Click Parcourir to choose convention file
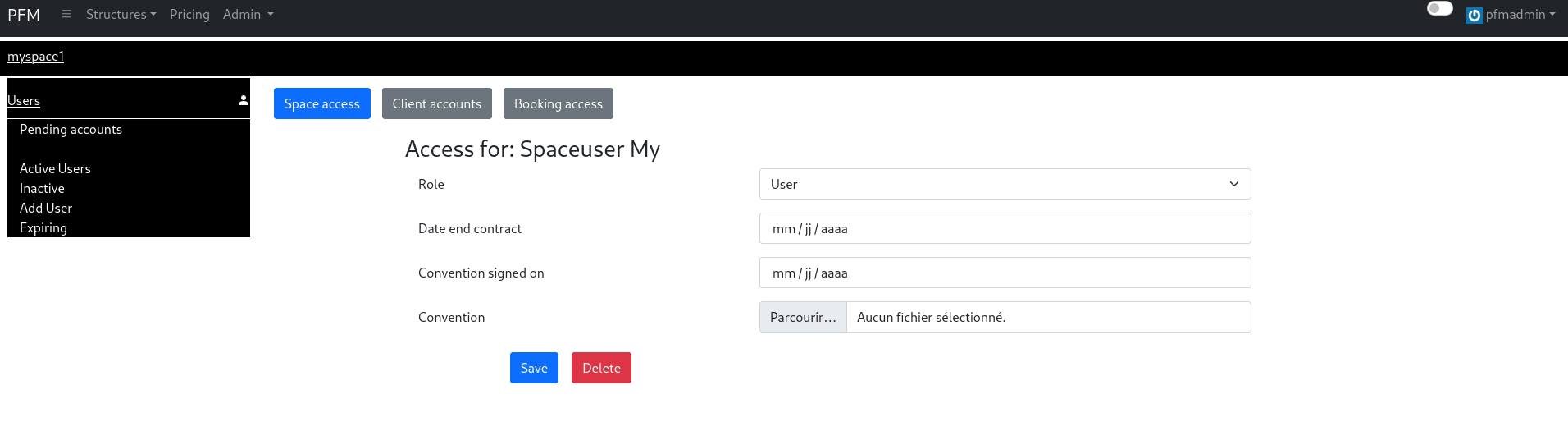The width and height of the screenshot is (1568, 422). [x=803, y=317]
